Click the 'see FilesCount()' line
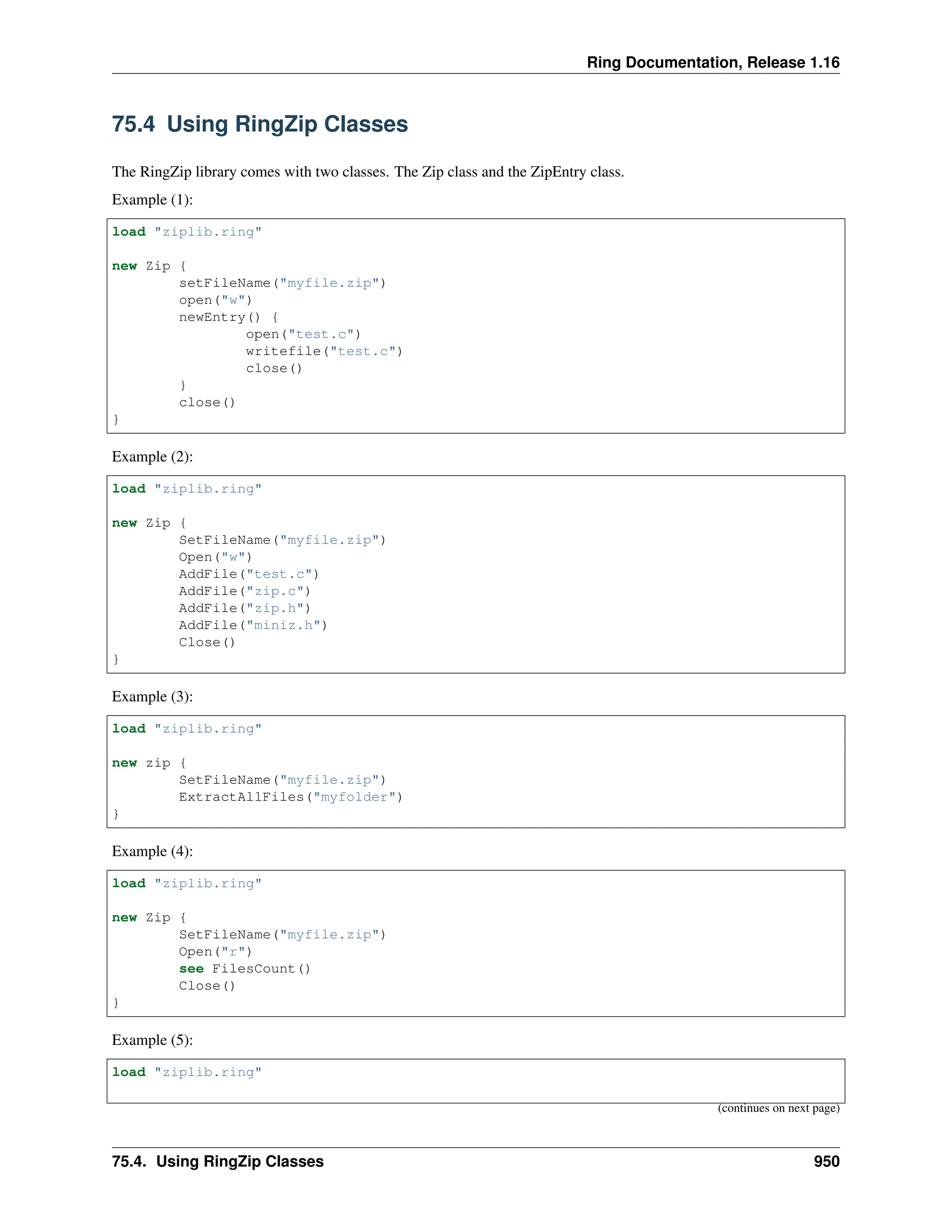952x1232 pixels. click(x=244, y=968)
